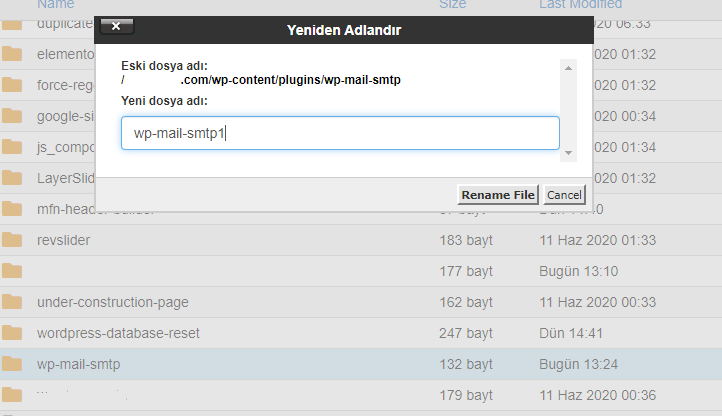Click the dialog scrollbar down arrow

pos(569,152)
